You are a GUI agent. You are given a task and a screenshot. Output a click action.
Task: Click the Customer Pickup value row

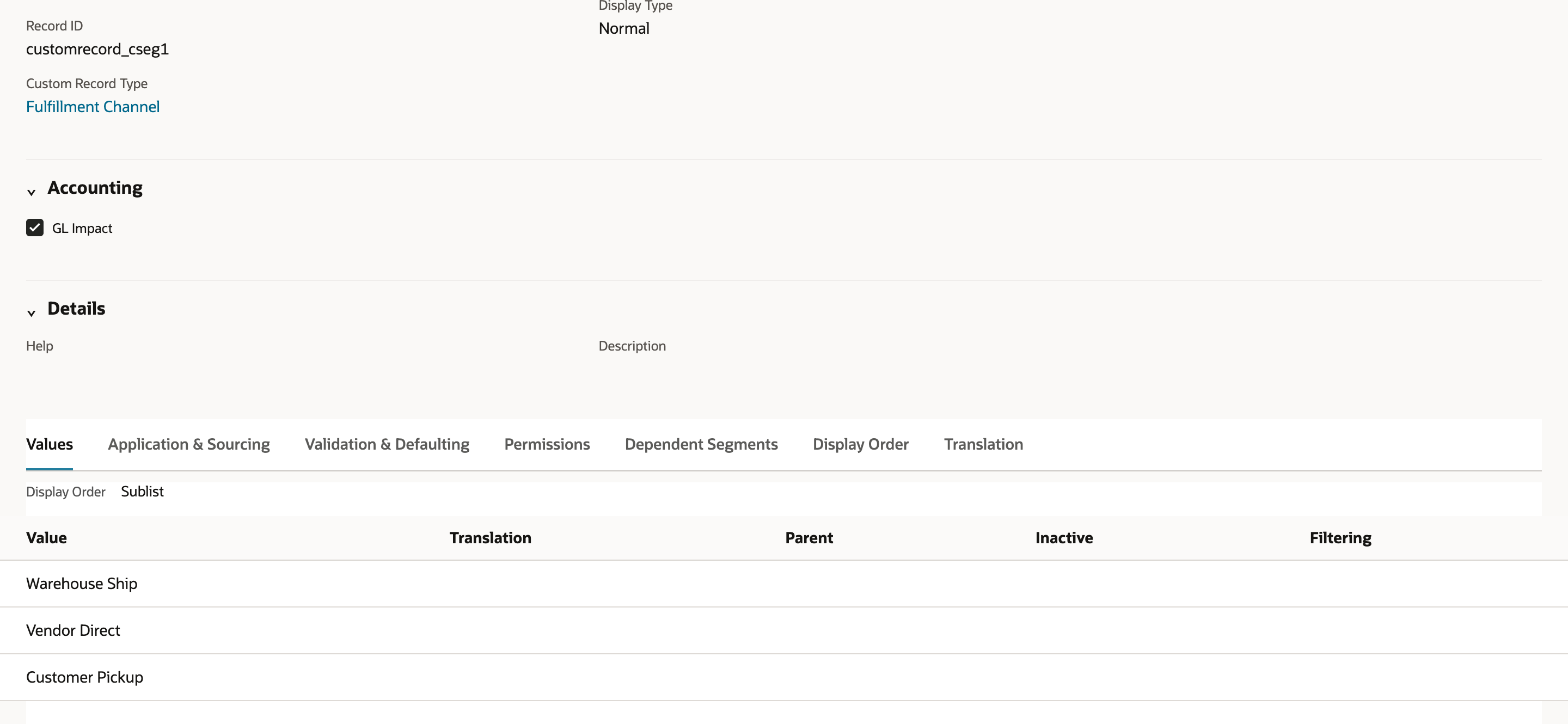coord(784,677)
